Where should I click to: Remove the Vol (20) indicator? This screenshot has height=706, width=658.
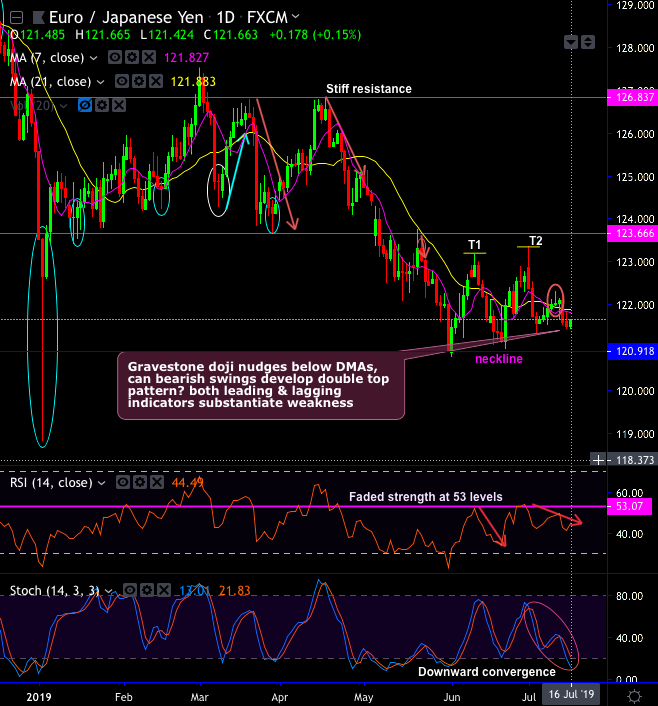coord(119,105)
